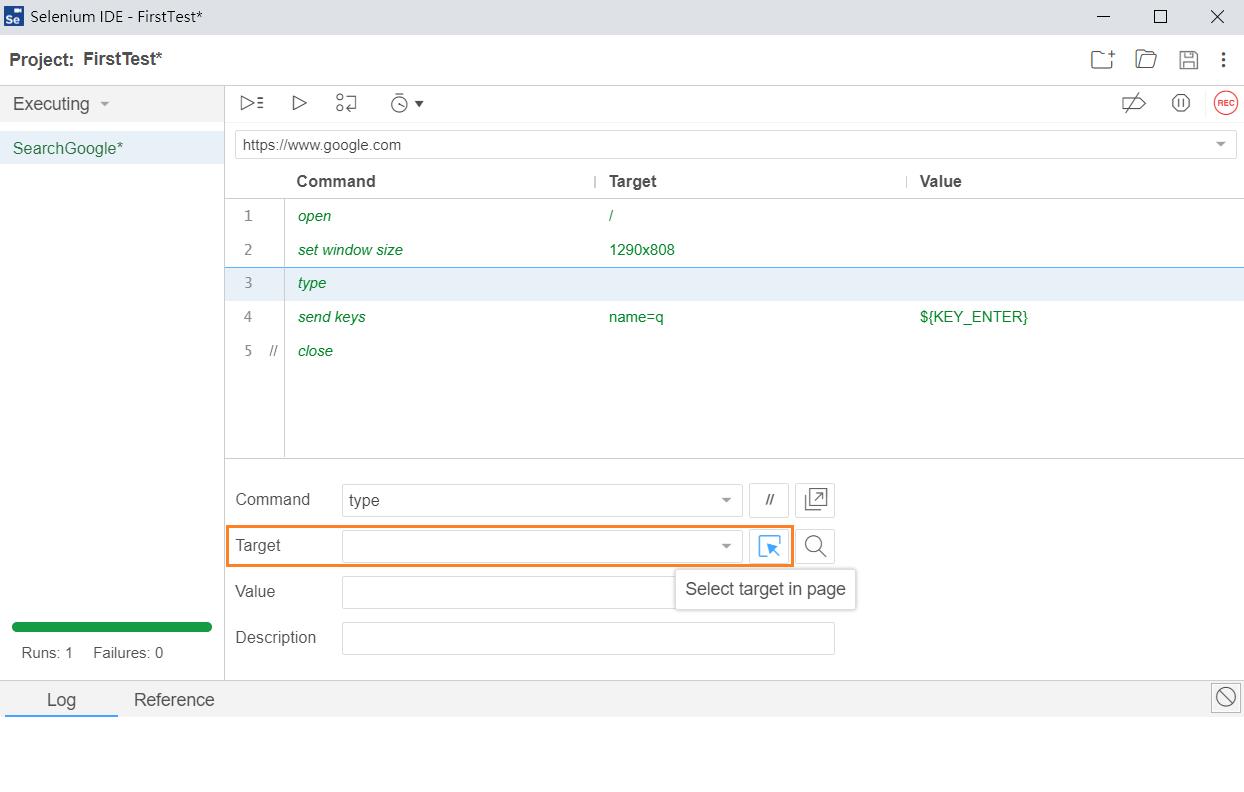The width and height of the screenshot is (1244, 792).
Task: Click the step over command icon
Action: (x=346, y=103)
